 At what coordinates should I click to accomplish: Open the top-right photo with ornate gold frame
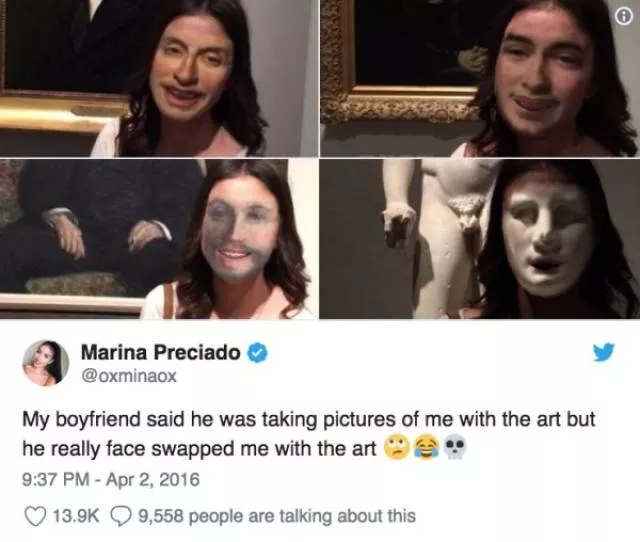[479, 78]
